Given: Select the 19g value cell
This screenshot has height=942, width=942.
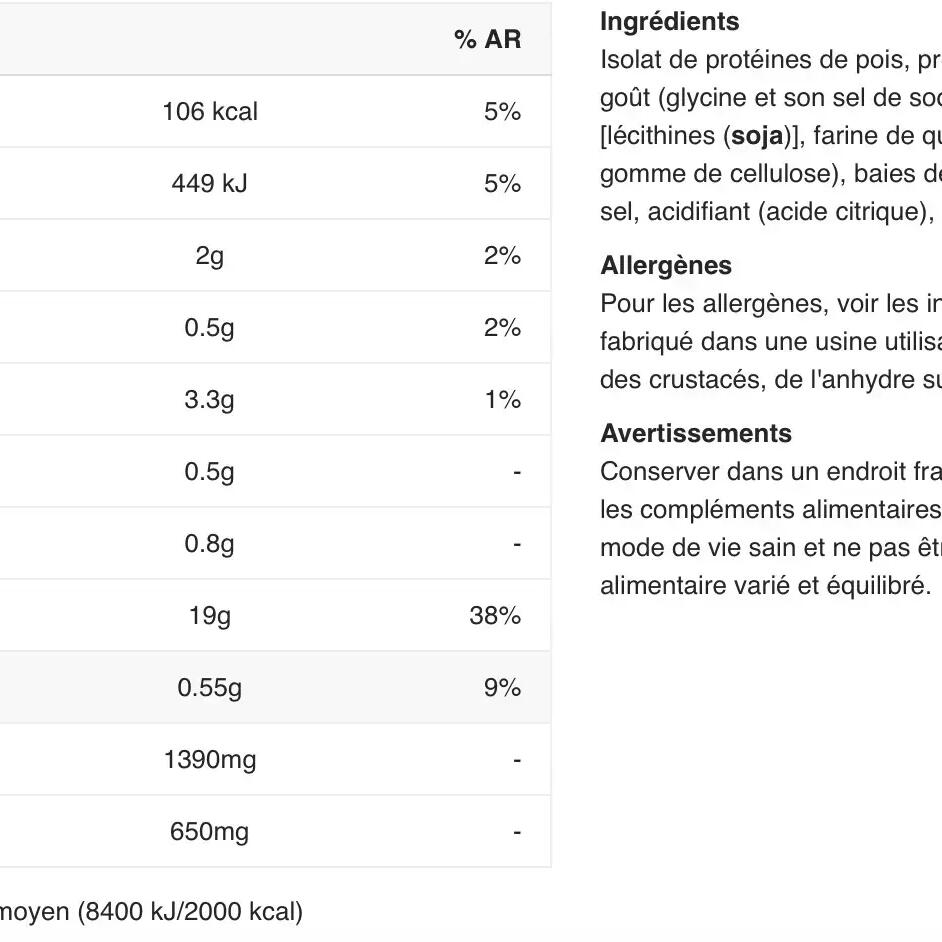Looking at the screenshot, I should pos(210,615).
